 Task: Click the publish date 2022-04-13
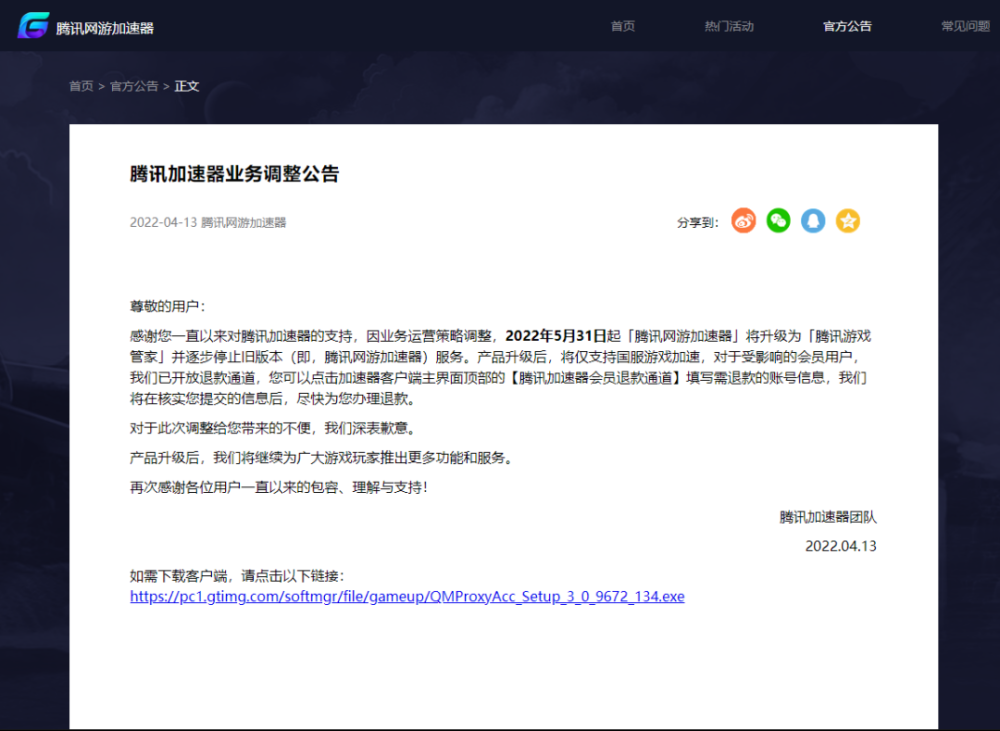click(x=163, y=223)
